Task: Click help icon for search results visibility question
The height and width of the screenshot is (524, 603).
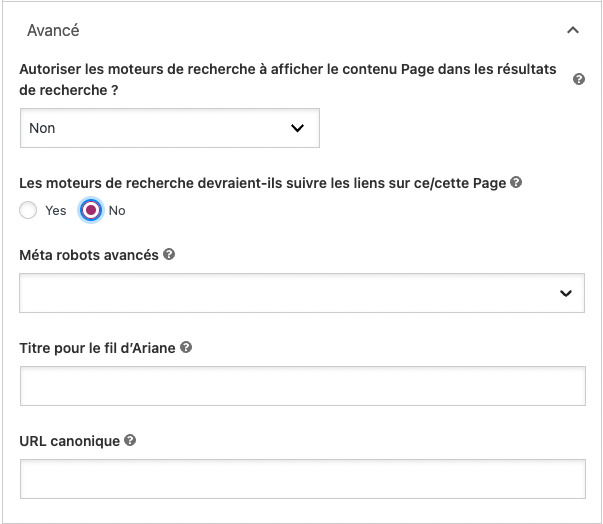Action: [x=579, y=80]
